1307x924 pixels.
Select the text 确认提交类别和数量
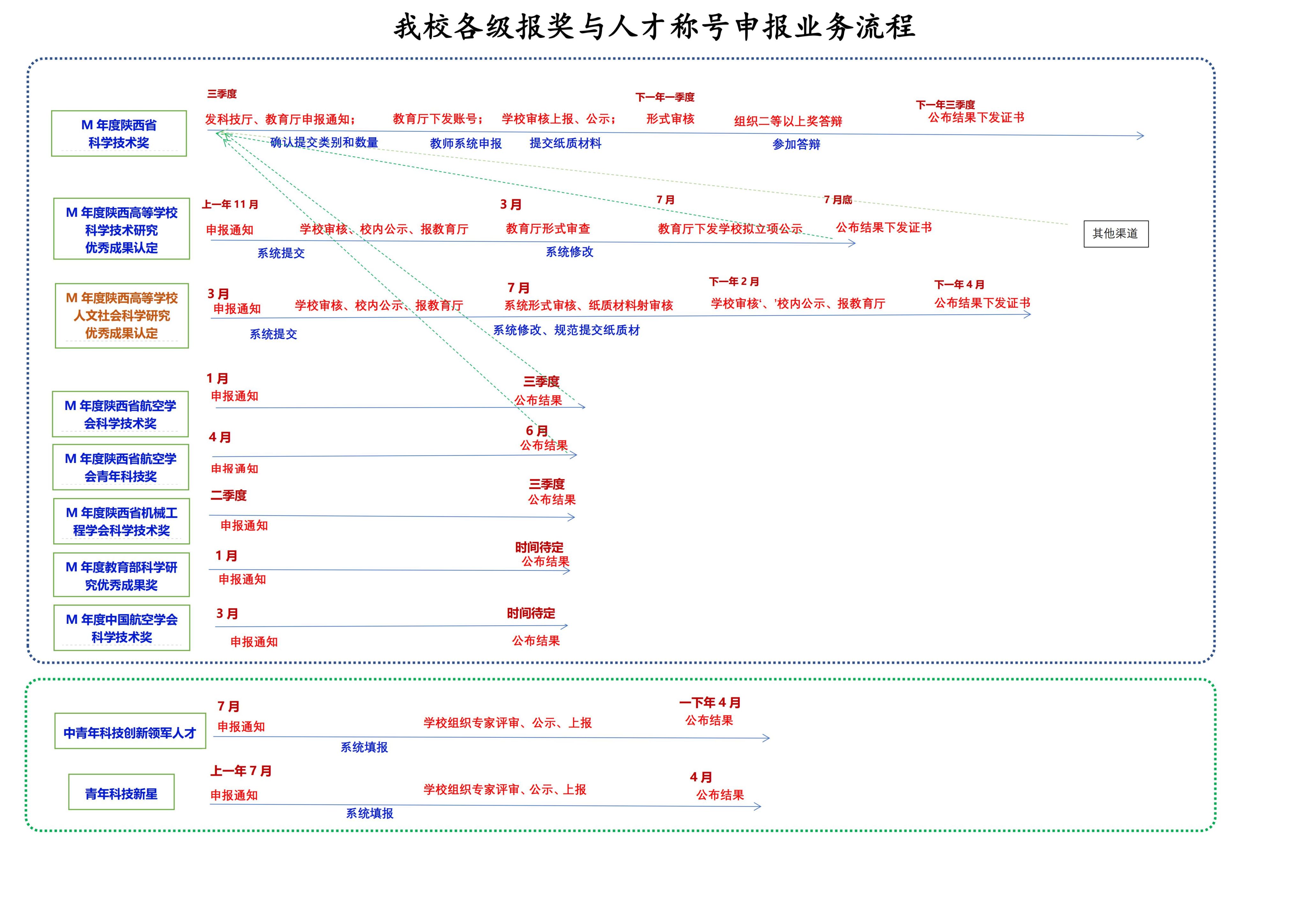pyautogui.click(x=324, y=142)
